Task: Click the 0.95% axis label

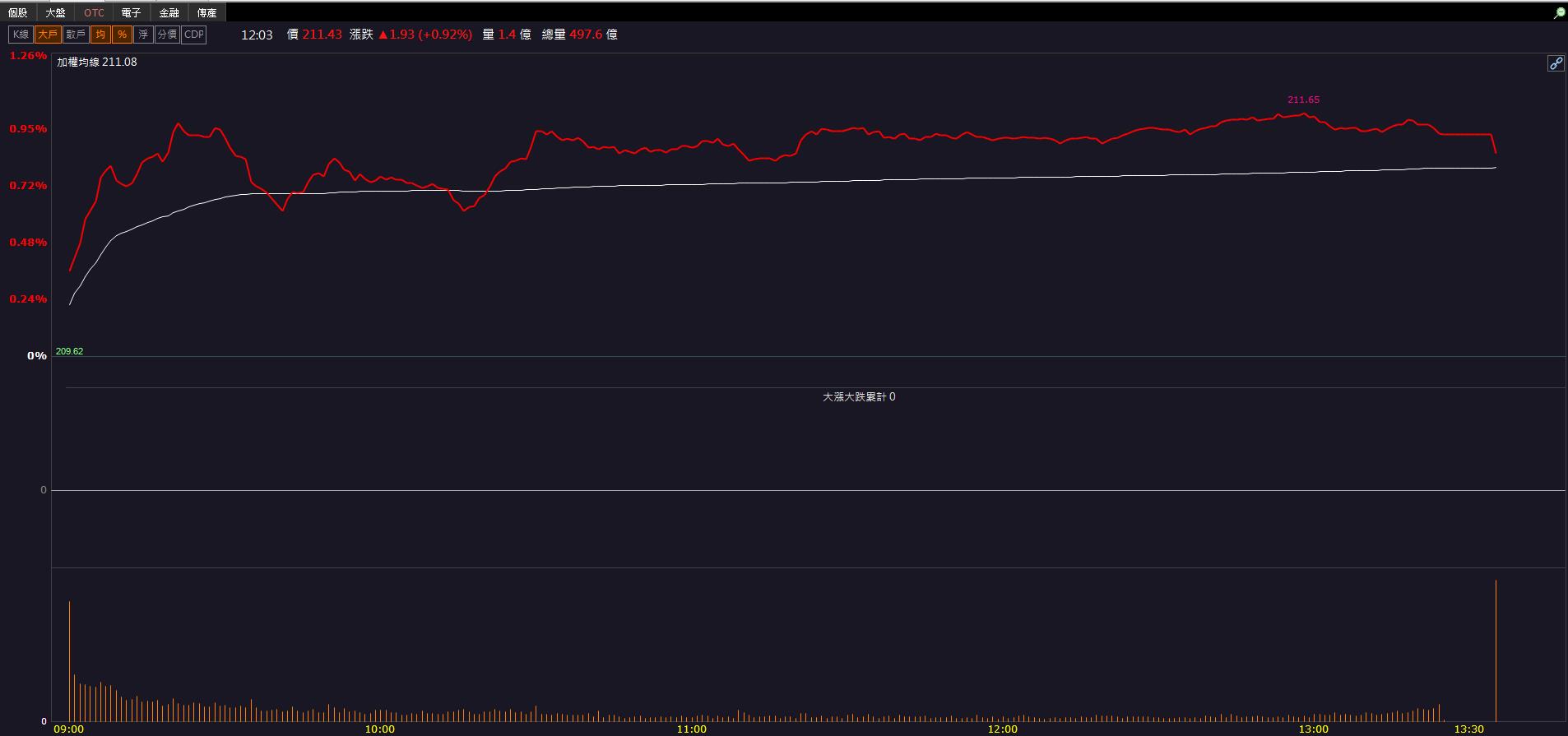Action: [x=28, y=129]
